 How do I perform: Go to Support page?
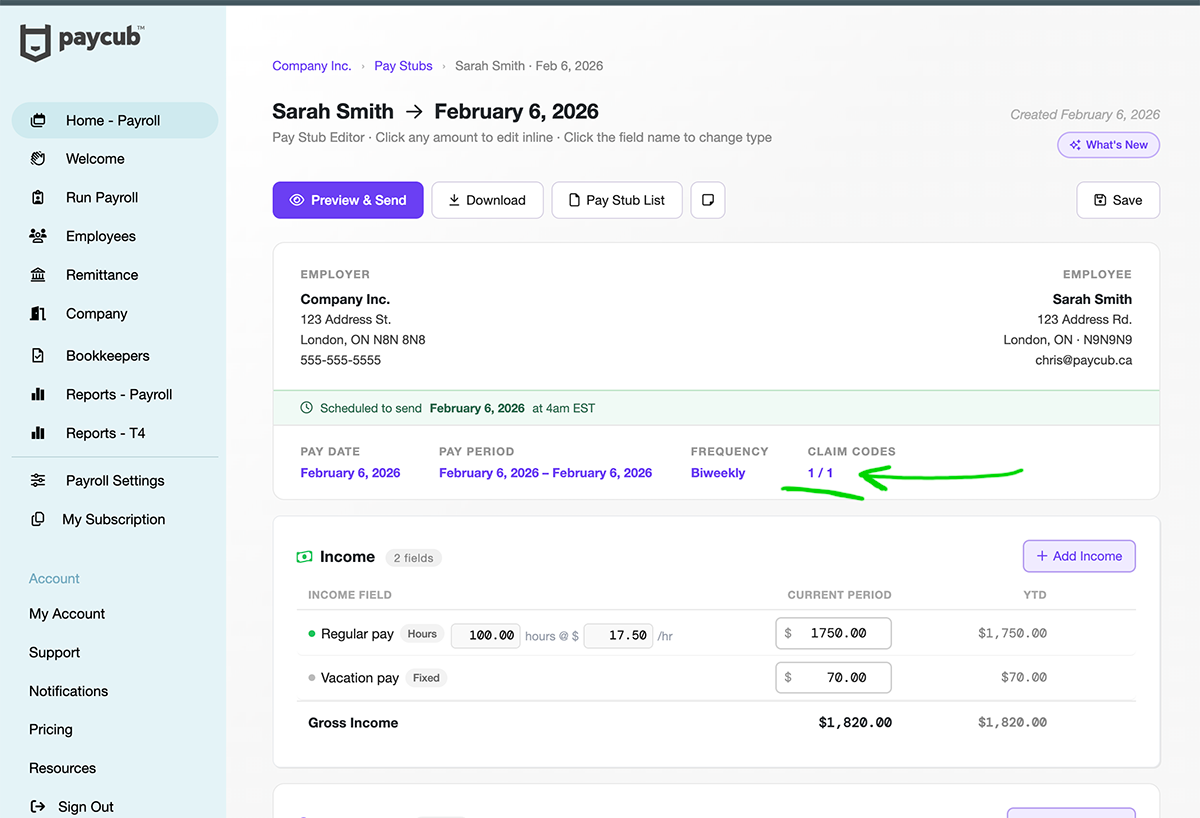point(54,653)
